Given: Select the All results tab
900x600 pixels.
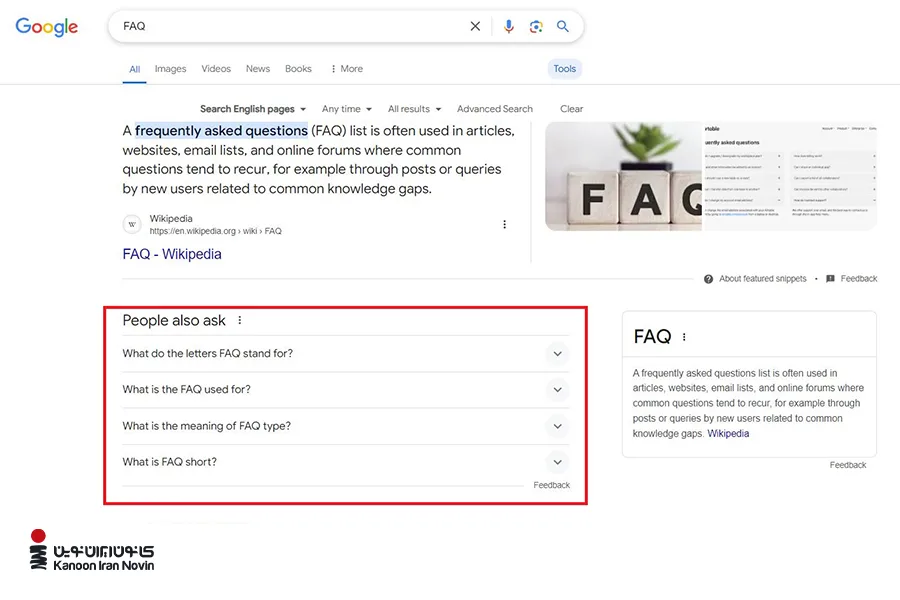Looking at the screenshot, I should coord(134,69).
